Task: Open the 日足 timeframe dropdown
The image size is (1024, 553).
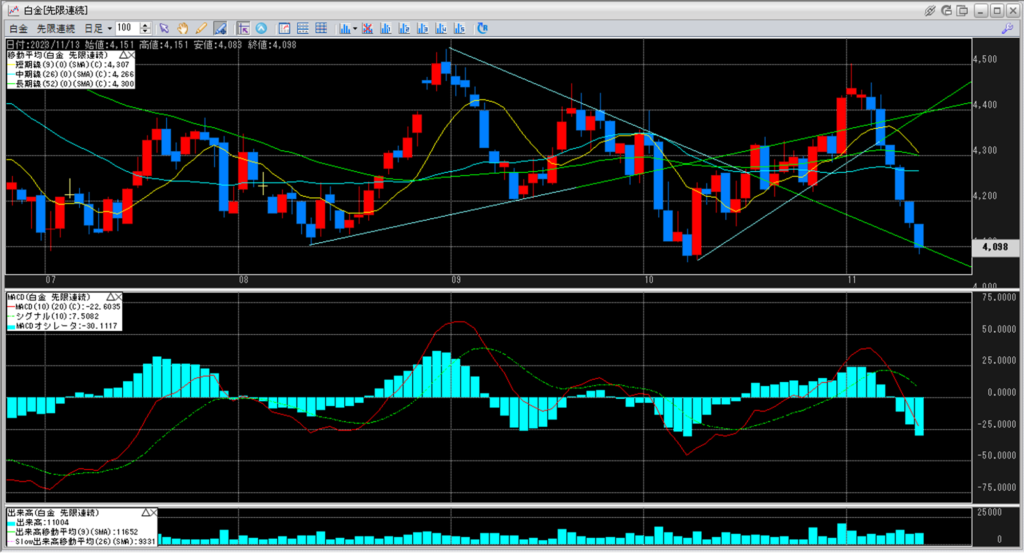Action: pos(109,29)
